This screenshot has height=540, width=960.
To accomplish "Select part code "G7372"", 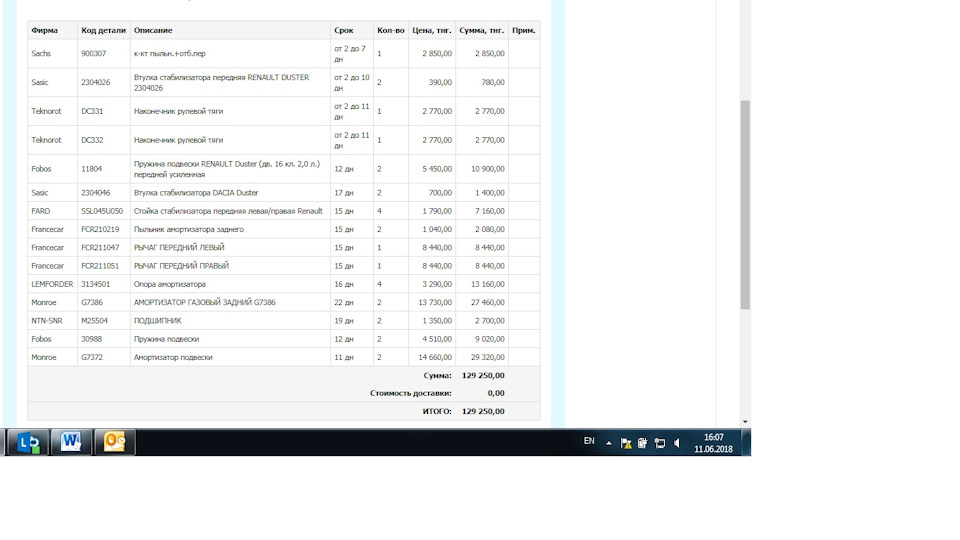I will [x=92, y=357].
